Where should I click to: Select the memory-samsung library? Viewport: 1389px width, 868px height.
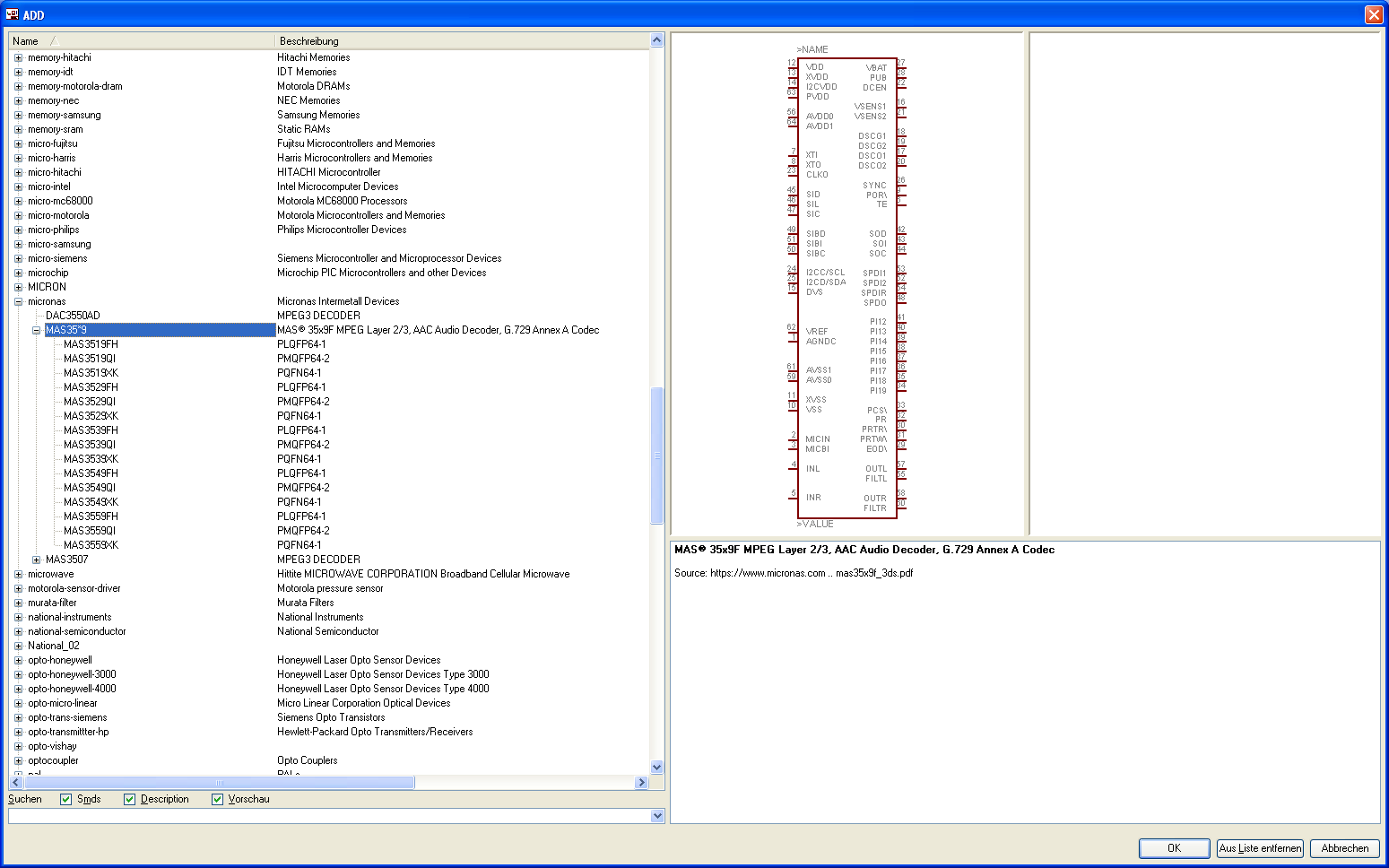(64, 115)
